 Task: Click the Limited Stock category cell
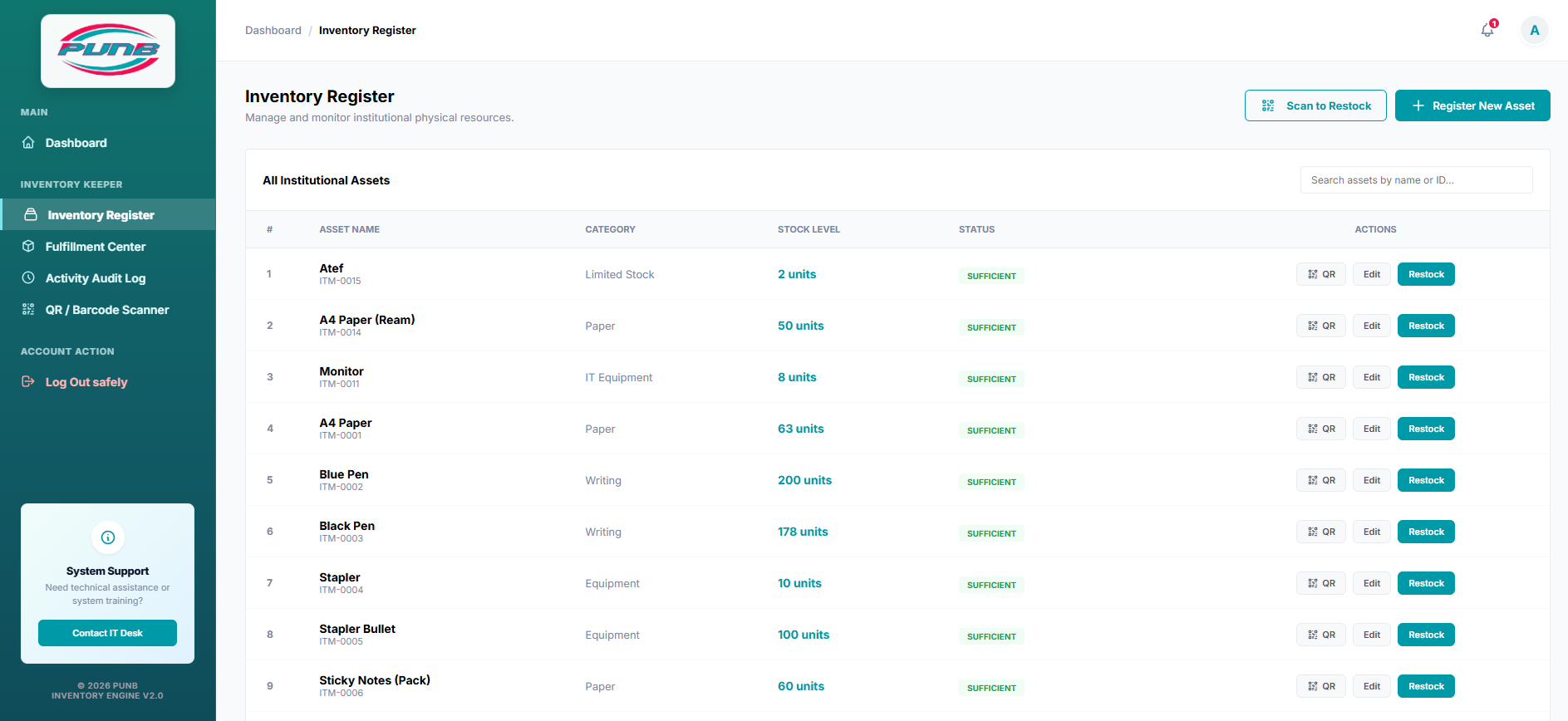tap(620, 274)
